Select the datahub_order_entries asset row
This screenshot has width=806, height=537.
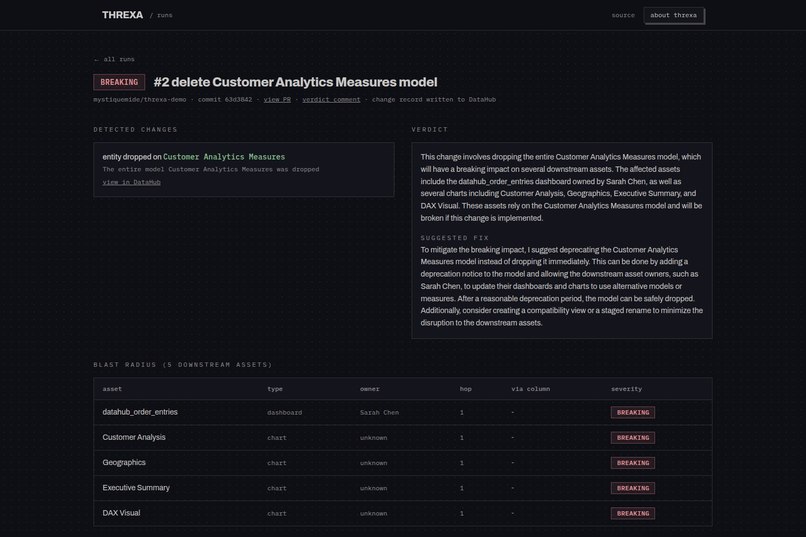403,413
